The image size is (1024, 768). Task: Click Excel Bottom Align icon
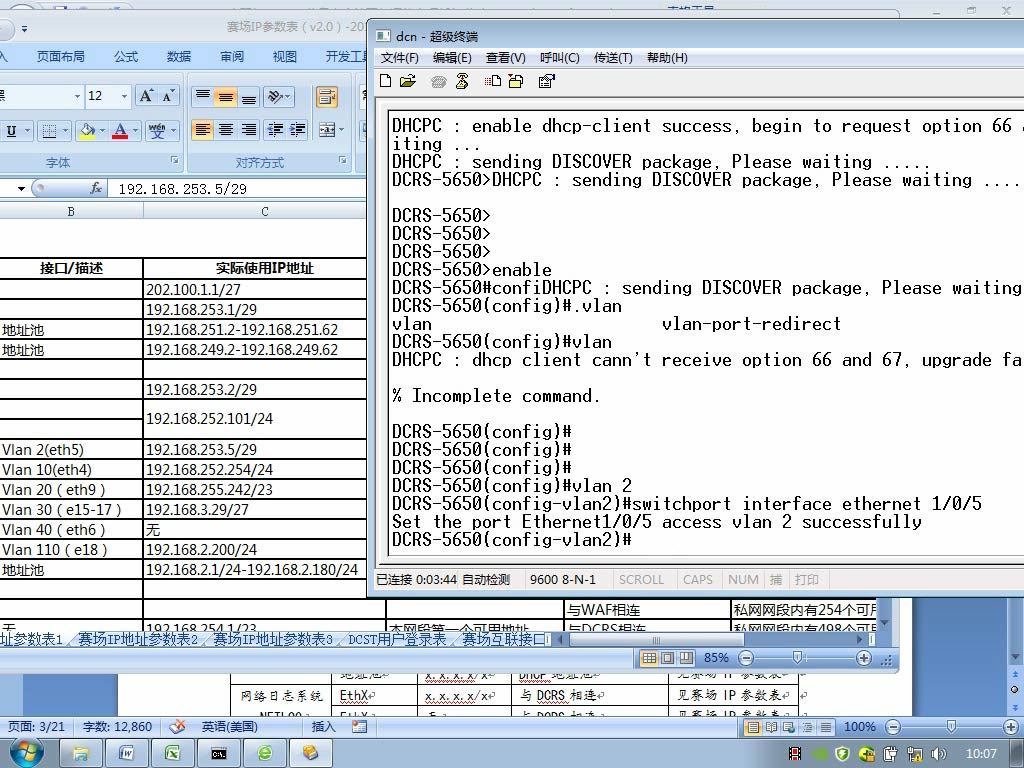coord(249,97)
